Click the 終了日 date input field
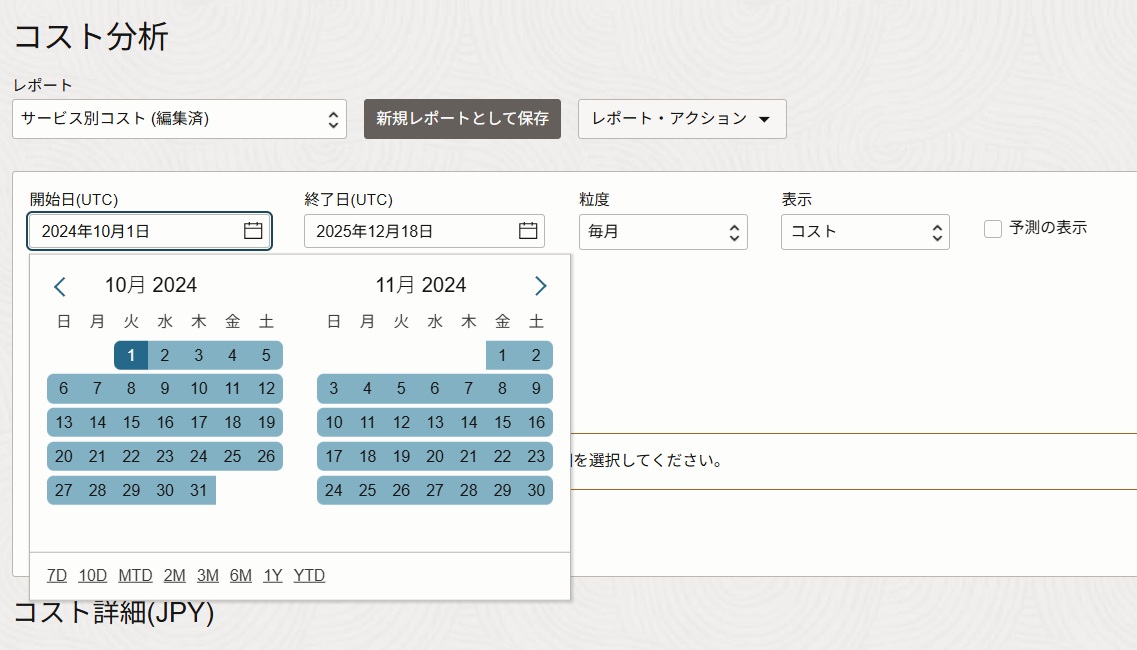 [410, 231]
